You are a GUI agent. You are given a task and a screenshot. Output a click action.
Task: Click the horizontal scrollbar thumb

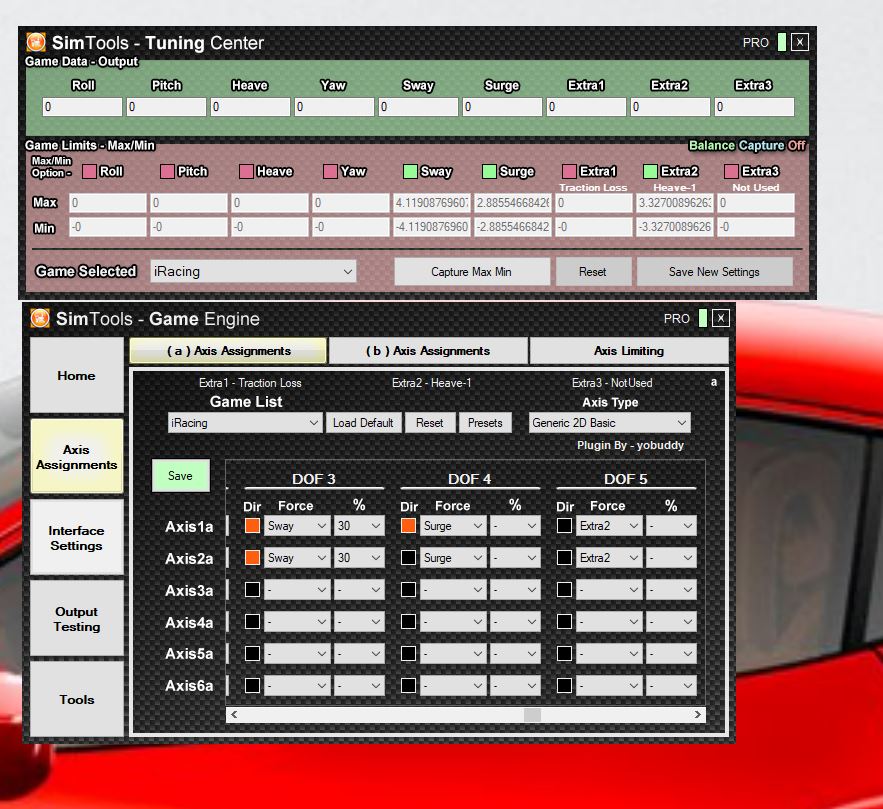(532, 714)
